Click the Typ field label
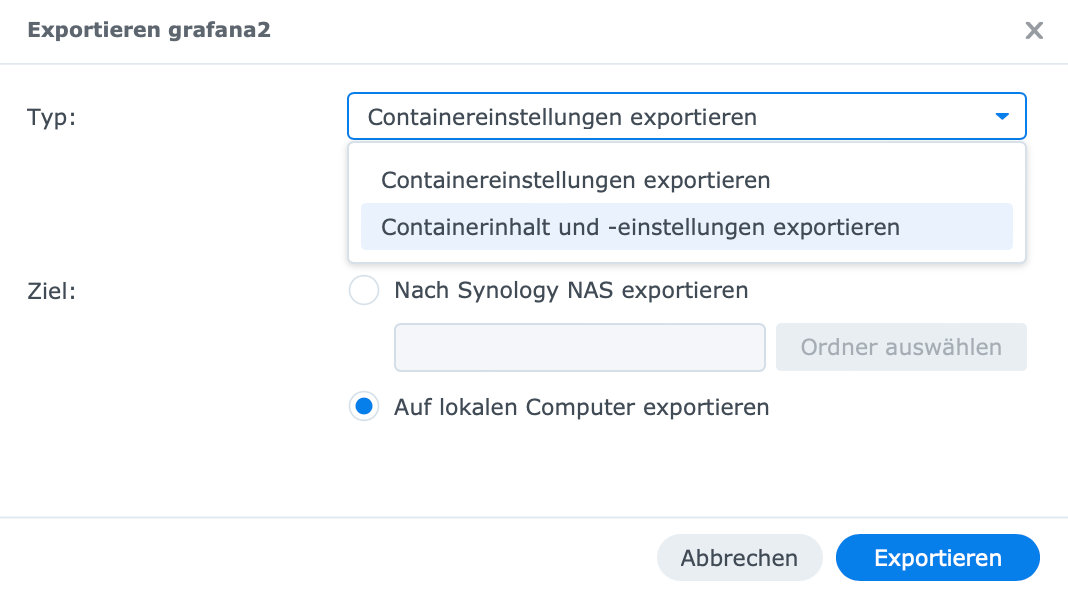The width and height of the screenshot is (1068, 594). (x=51, y=117)
